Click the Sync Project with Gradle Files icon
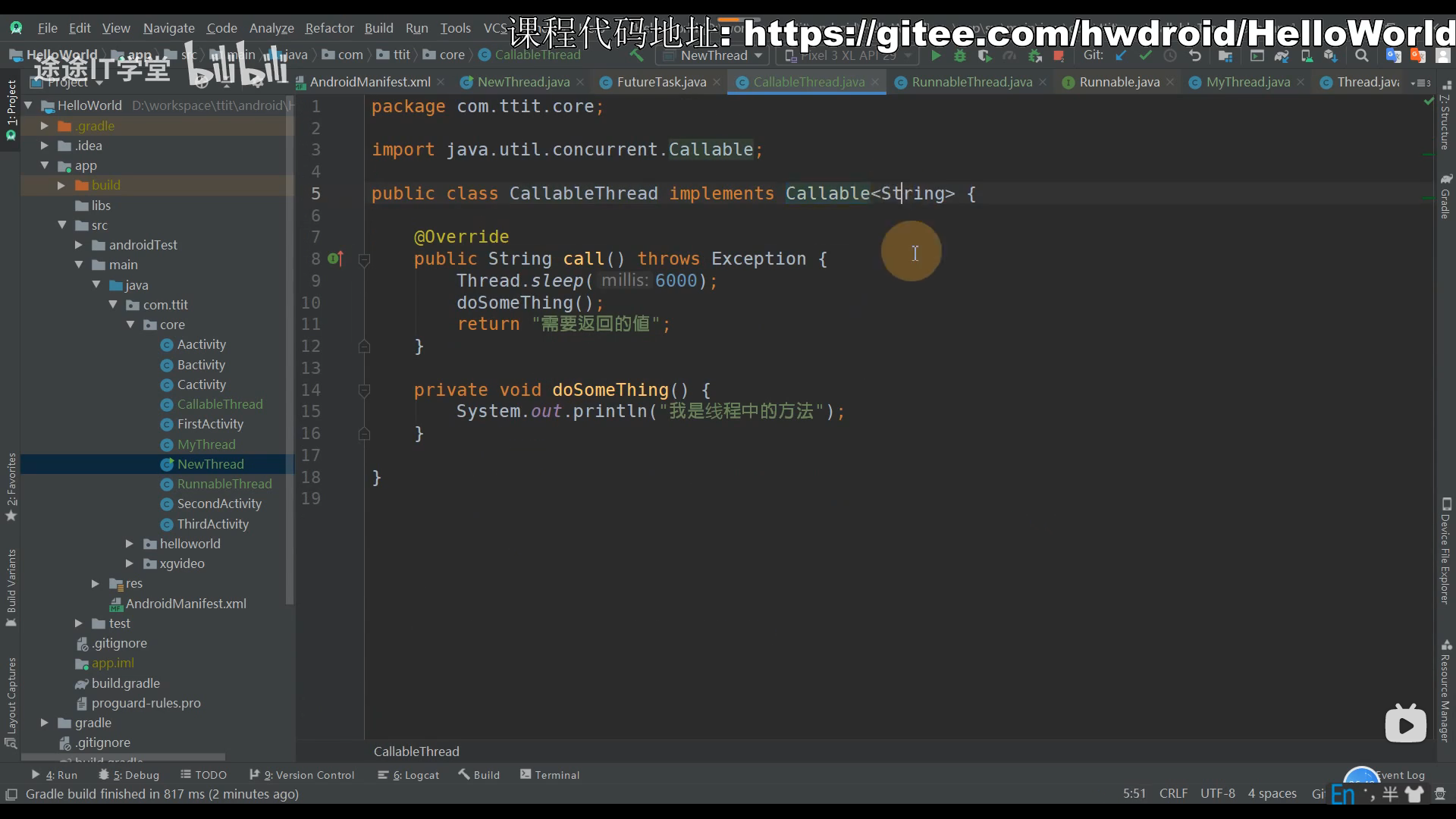 point(1282,55)
